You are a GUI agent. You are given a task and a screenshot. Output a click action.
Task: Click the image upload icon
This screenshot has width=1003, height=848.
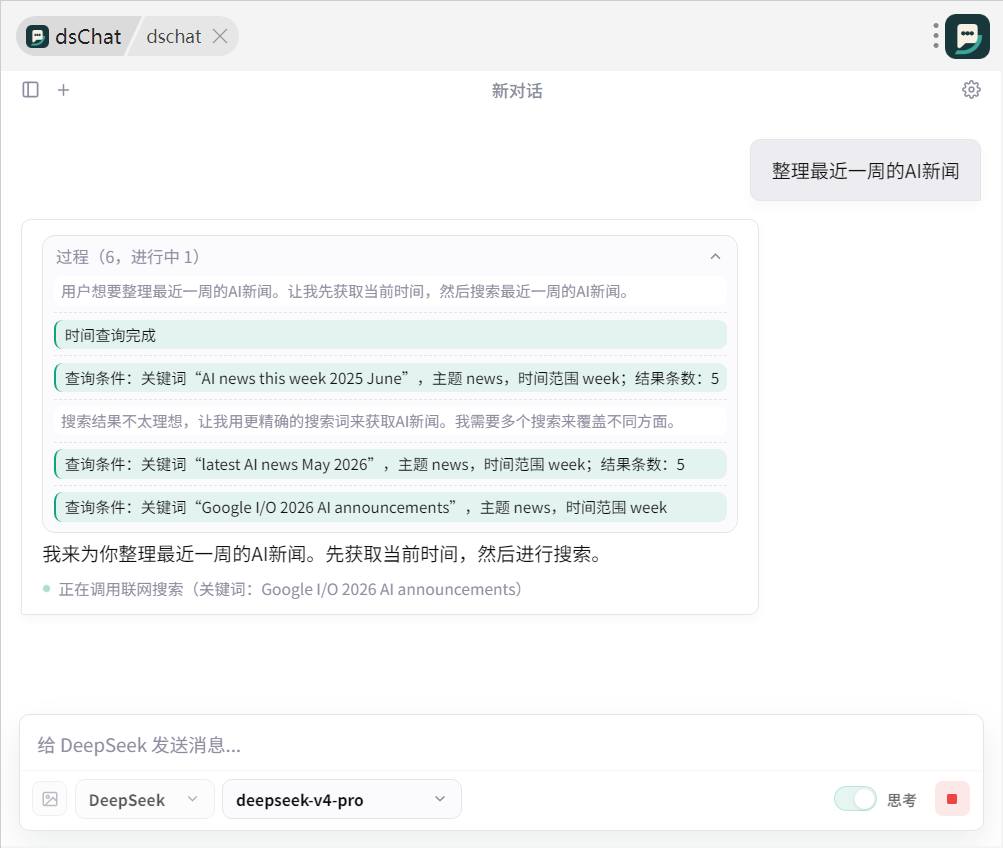50,799
